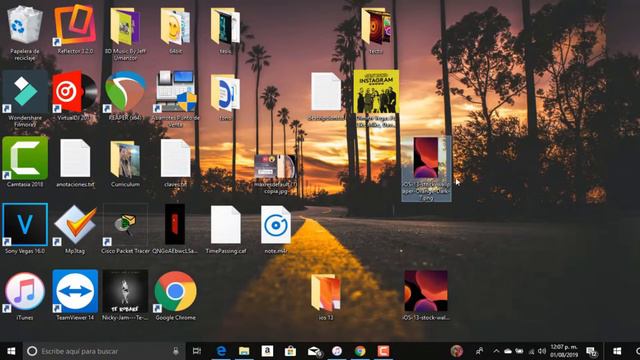Viewport: 640px width, 360px height.
Task: Open the People icon in taskbar
Action: pos(480,351)
